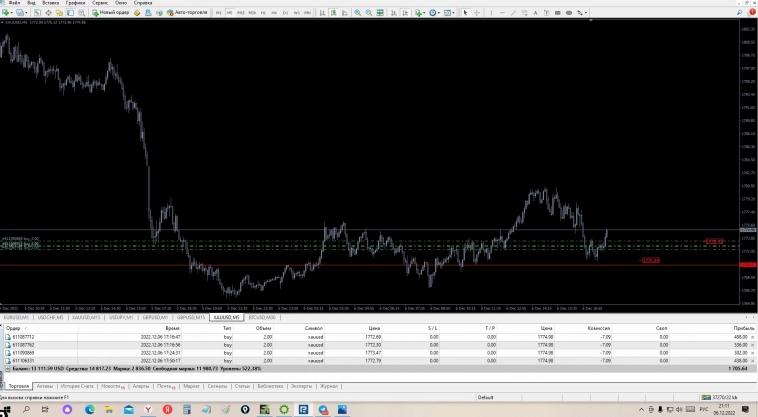Select the candlestick chart type icon
This screenshot has height=417, width=758.
pyautogui.click(x=332, y=12)
